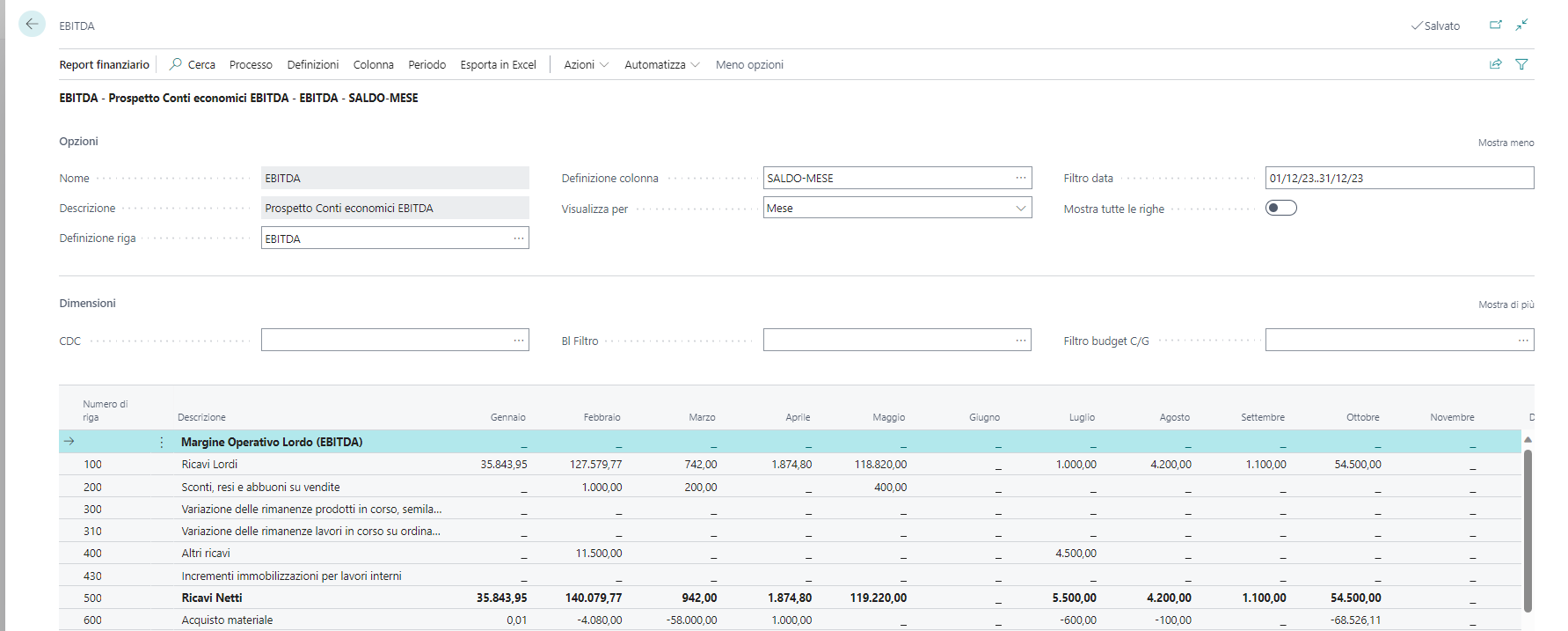Click Acquisto materiale Ottobre value -68.526,11
Image resolution: width=1568 pixels, height=631 pixels.
point(1355,620)
